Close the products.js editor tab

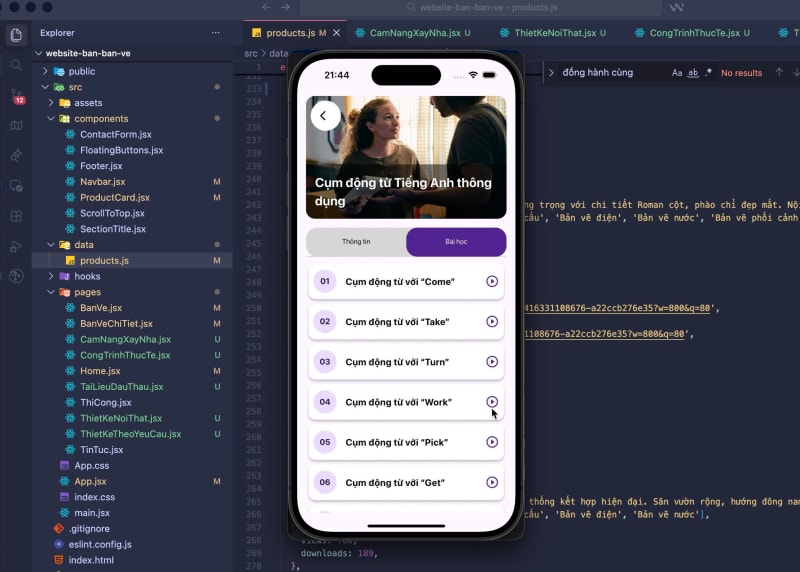[x=336, y=33]
